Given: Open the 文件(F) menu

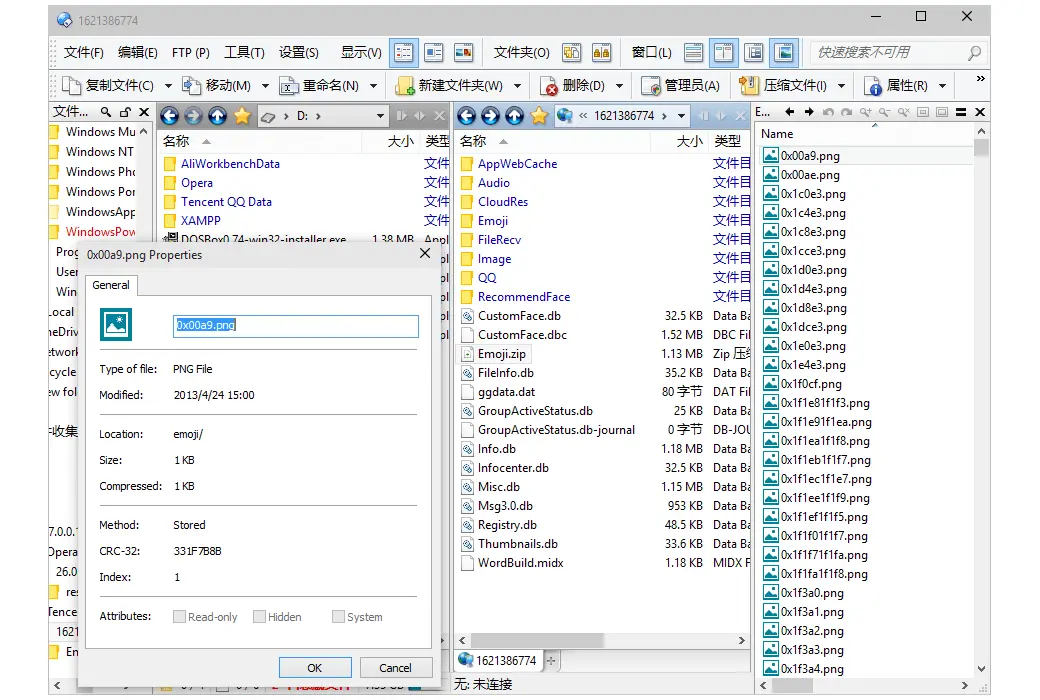Looking at the screenshot, I should [84, 52].
